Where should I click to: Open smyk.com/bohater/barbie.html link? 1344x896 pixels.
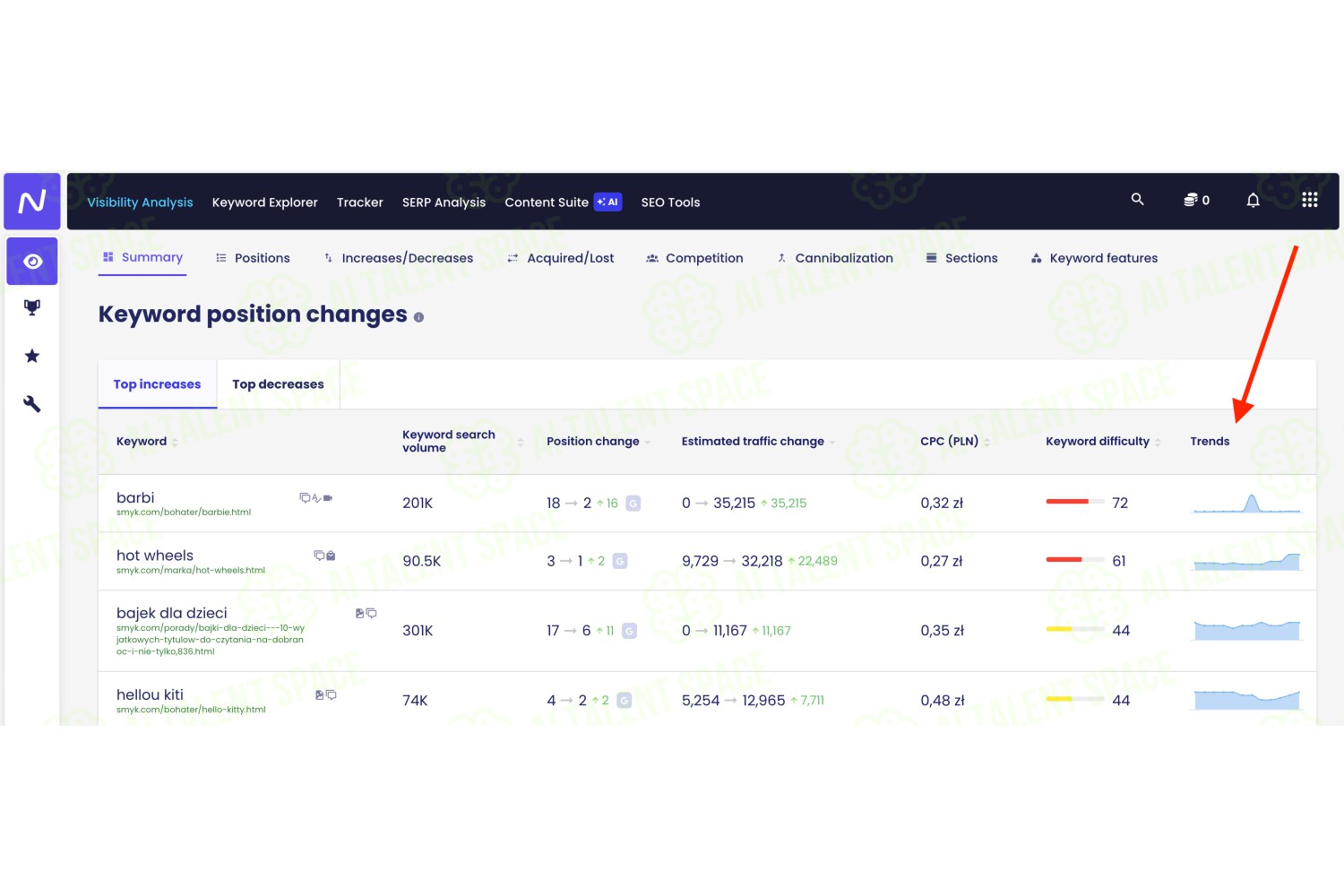184,513
